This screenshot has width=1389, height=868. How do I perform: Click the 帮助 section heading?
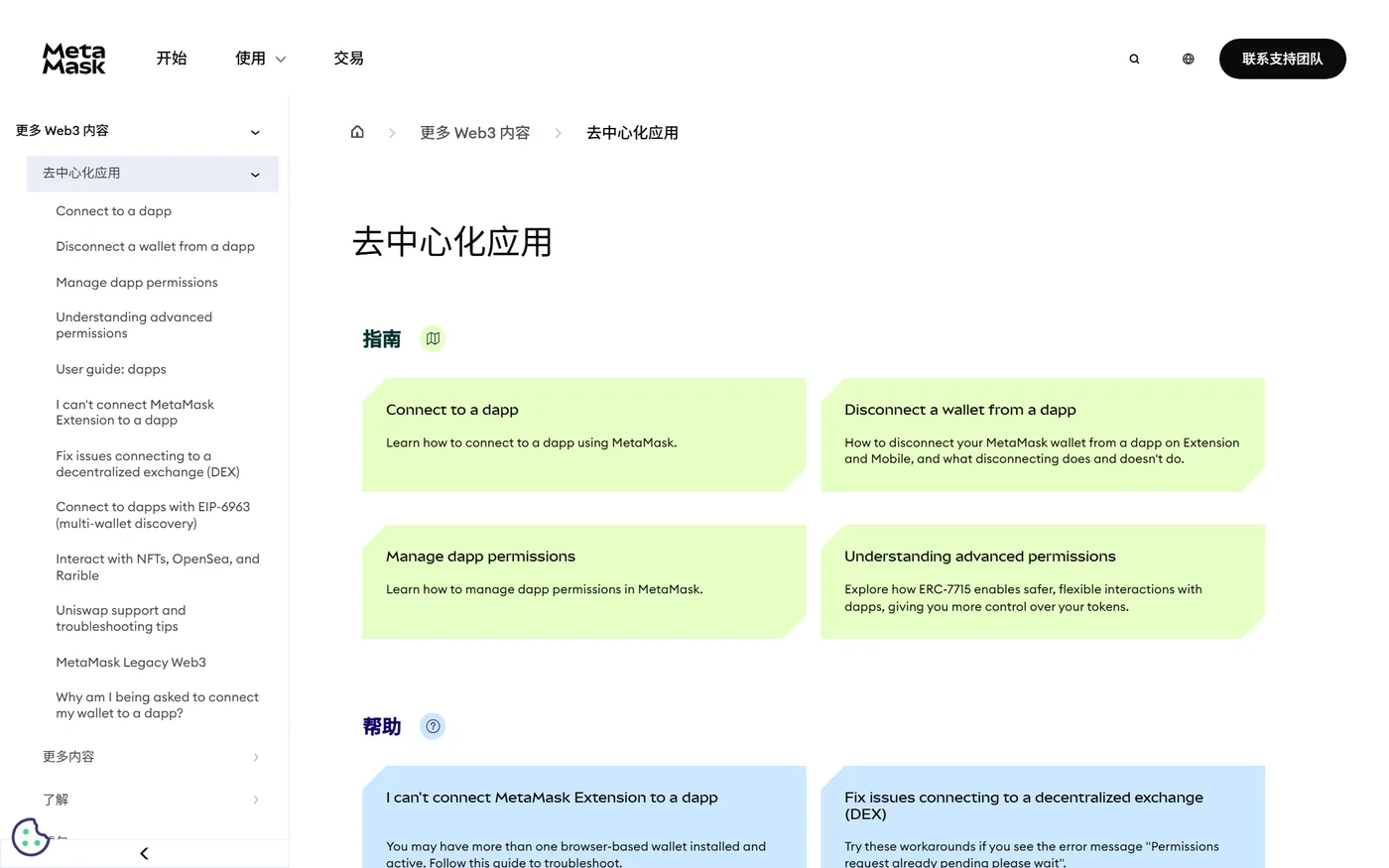point(382,727)
